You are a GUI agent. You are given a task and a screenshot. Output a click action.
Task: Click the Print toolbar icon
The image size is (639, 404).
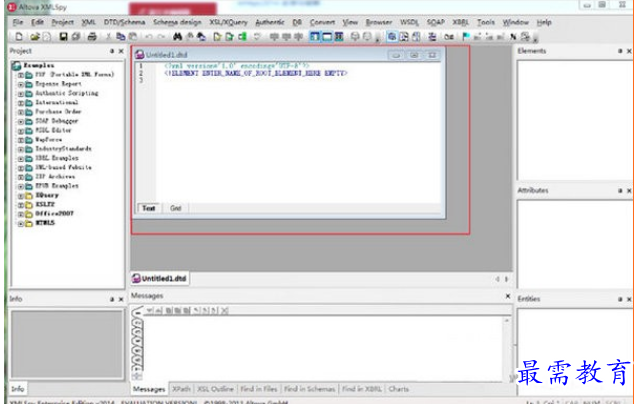point(92,37)
